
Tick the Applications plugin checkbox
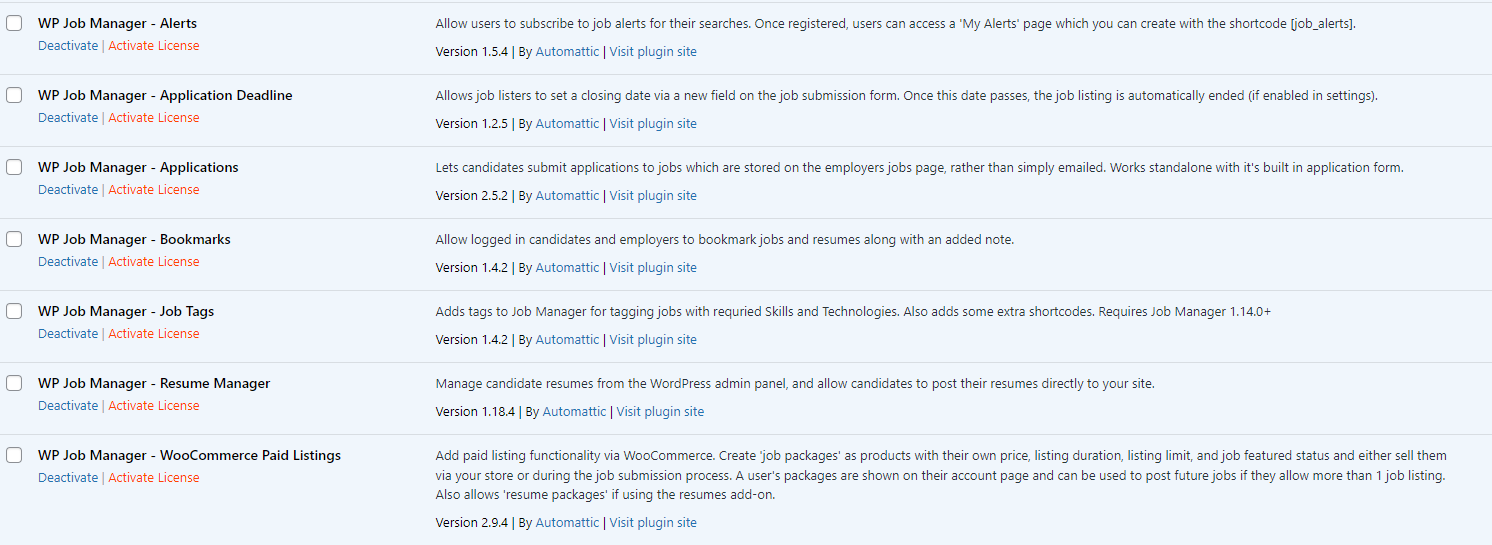[x=14, y=167]
